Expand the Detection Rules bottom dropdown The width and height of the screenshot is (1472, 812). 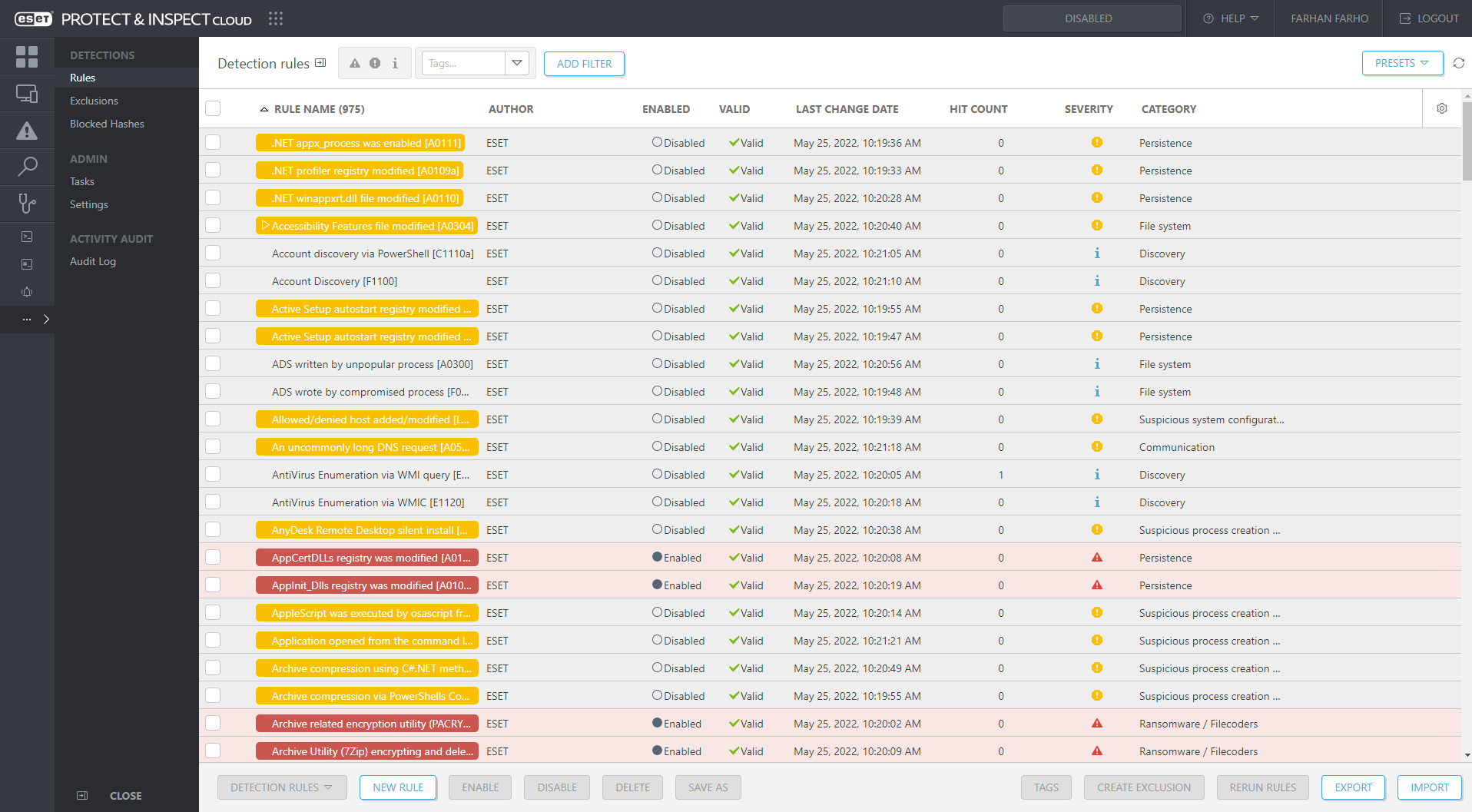[x=281, y=787]
